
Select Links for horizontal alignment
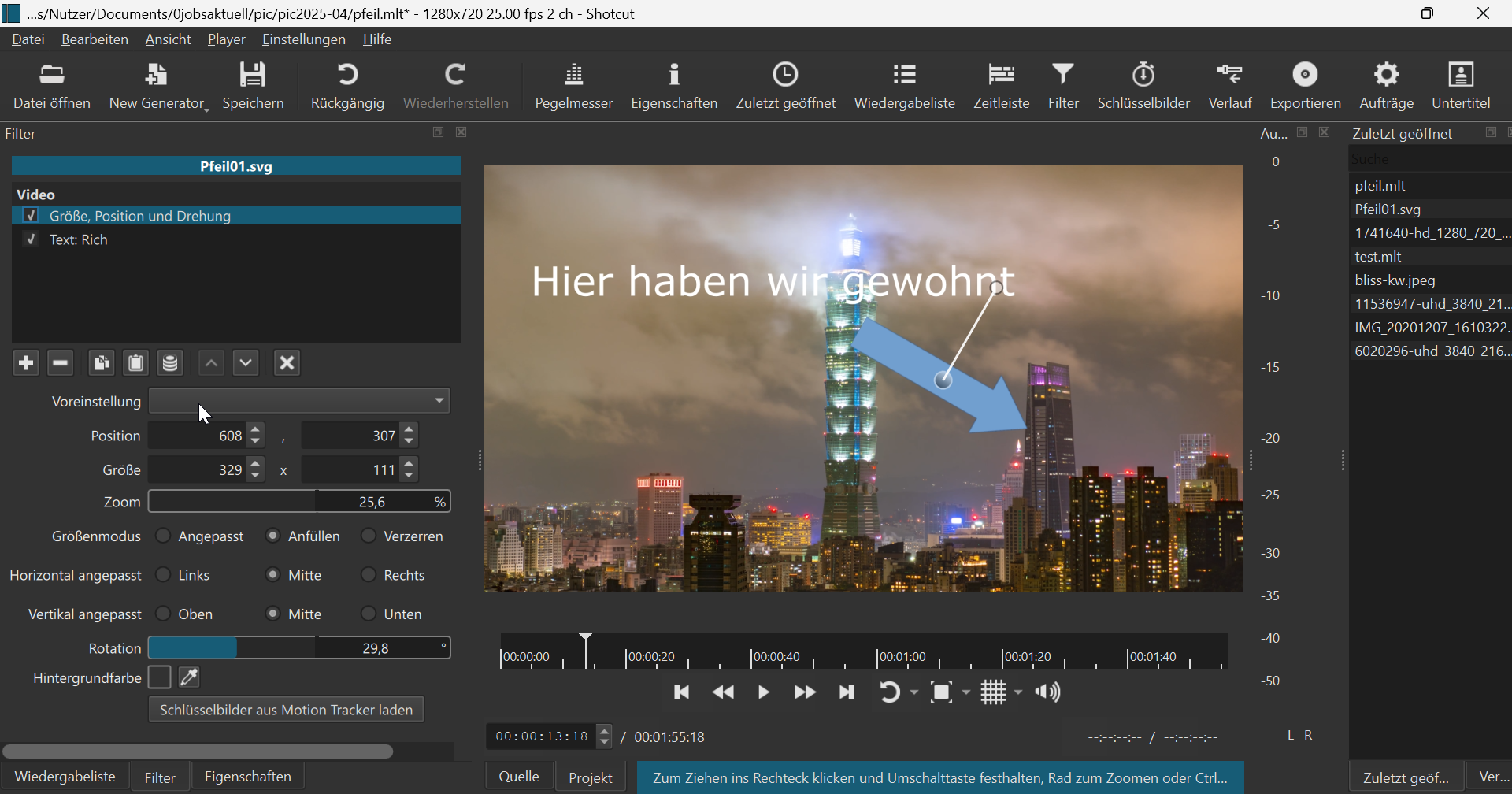(164, 575)
